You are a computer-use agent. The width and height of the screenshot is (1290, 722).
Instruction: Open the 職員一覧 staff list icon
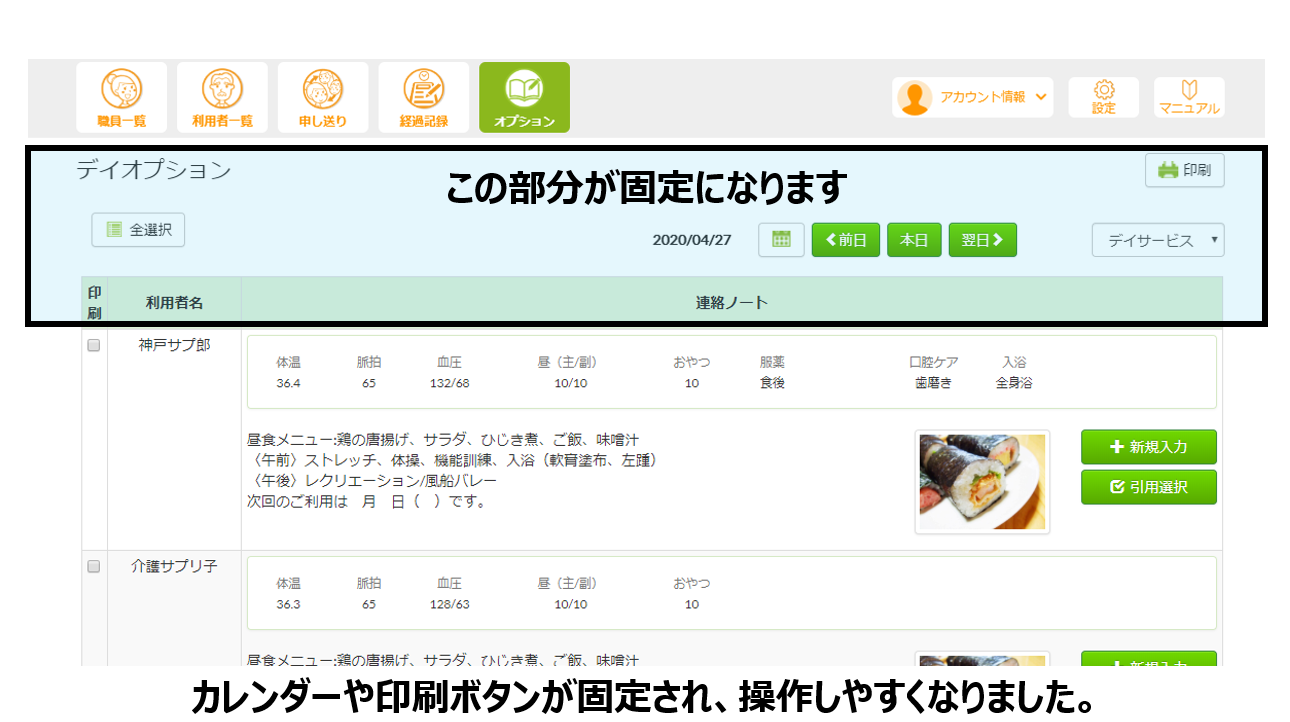click(x=122, y=98)
